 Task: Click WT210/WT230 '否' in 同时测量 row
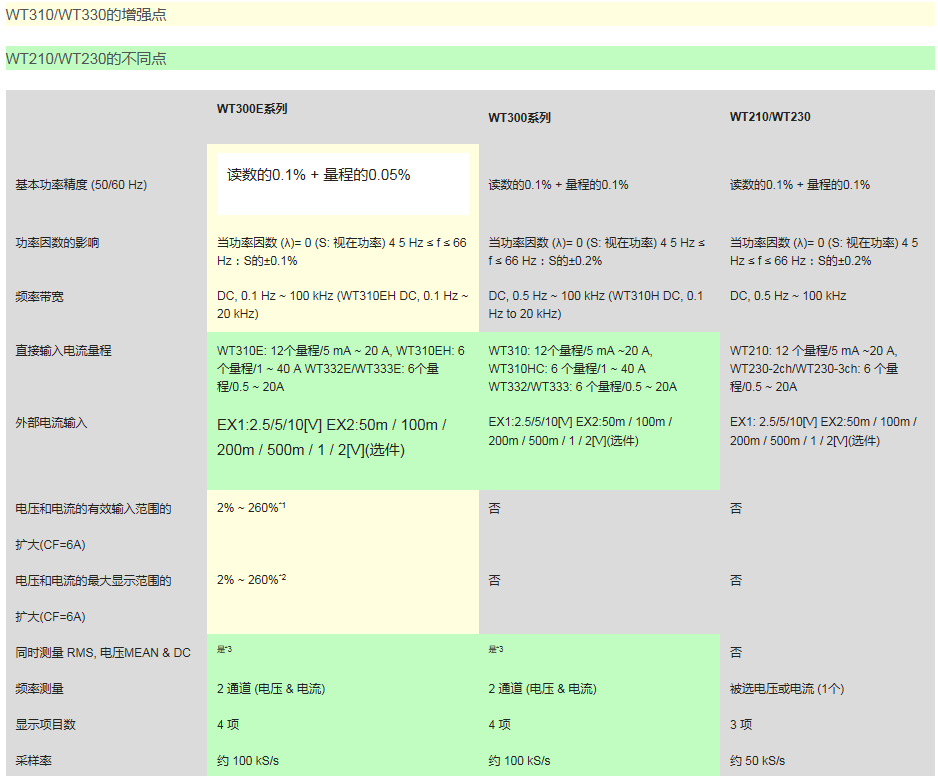pyautogui.click(x=736, y=652)
